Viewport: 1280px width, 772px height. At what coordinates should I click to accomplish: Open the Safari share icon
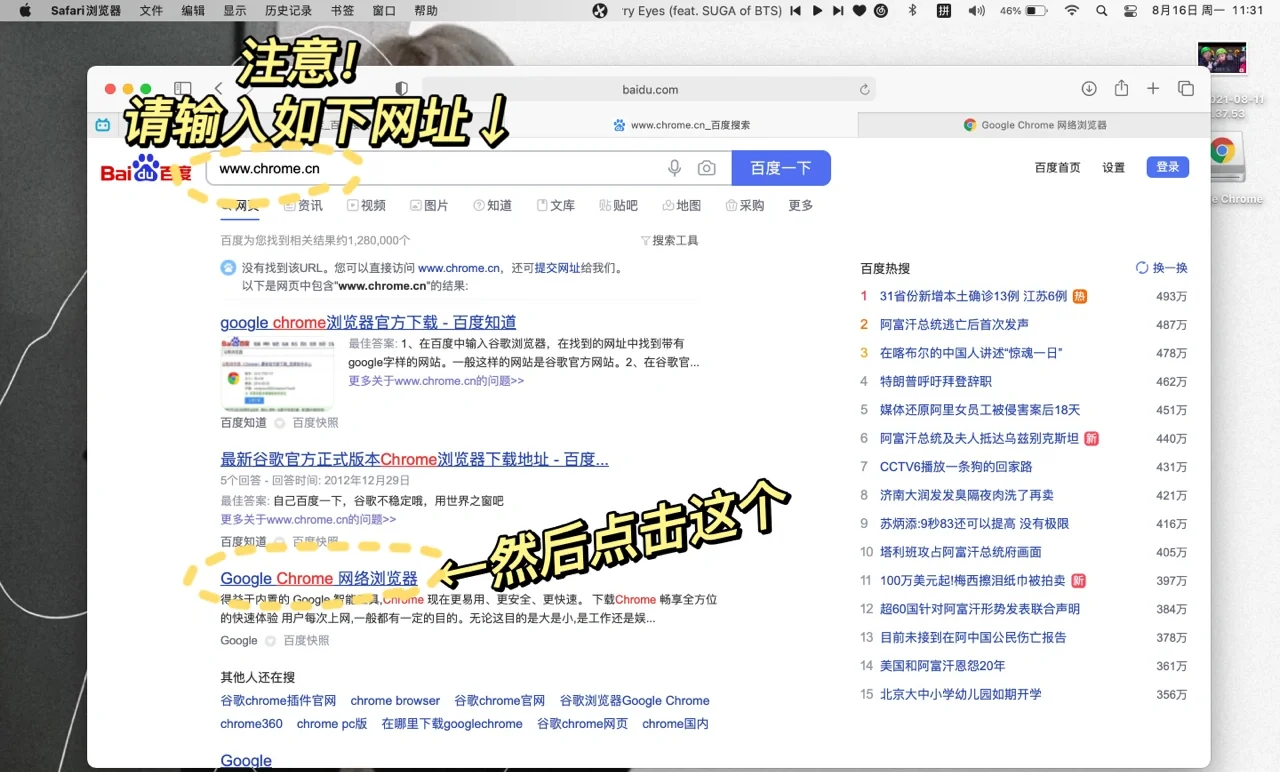click(1121, 88)
